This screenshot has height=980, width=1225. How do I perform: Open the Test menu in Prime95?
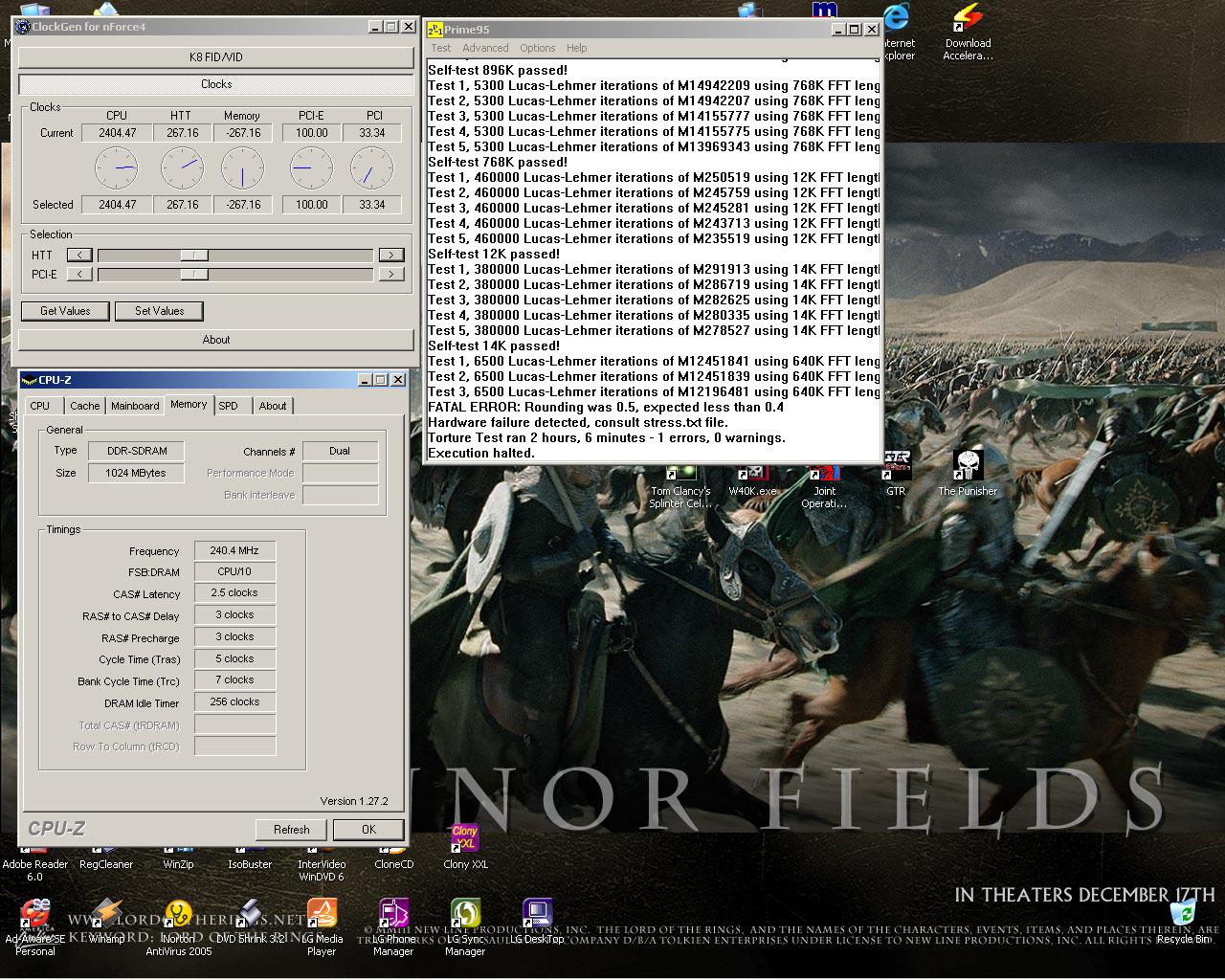[441, 48]
